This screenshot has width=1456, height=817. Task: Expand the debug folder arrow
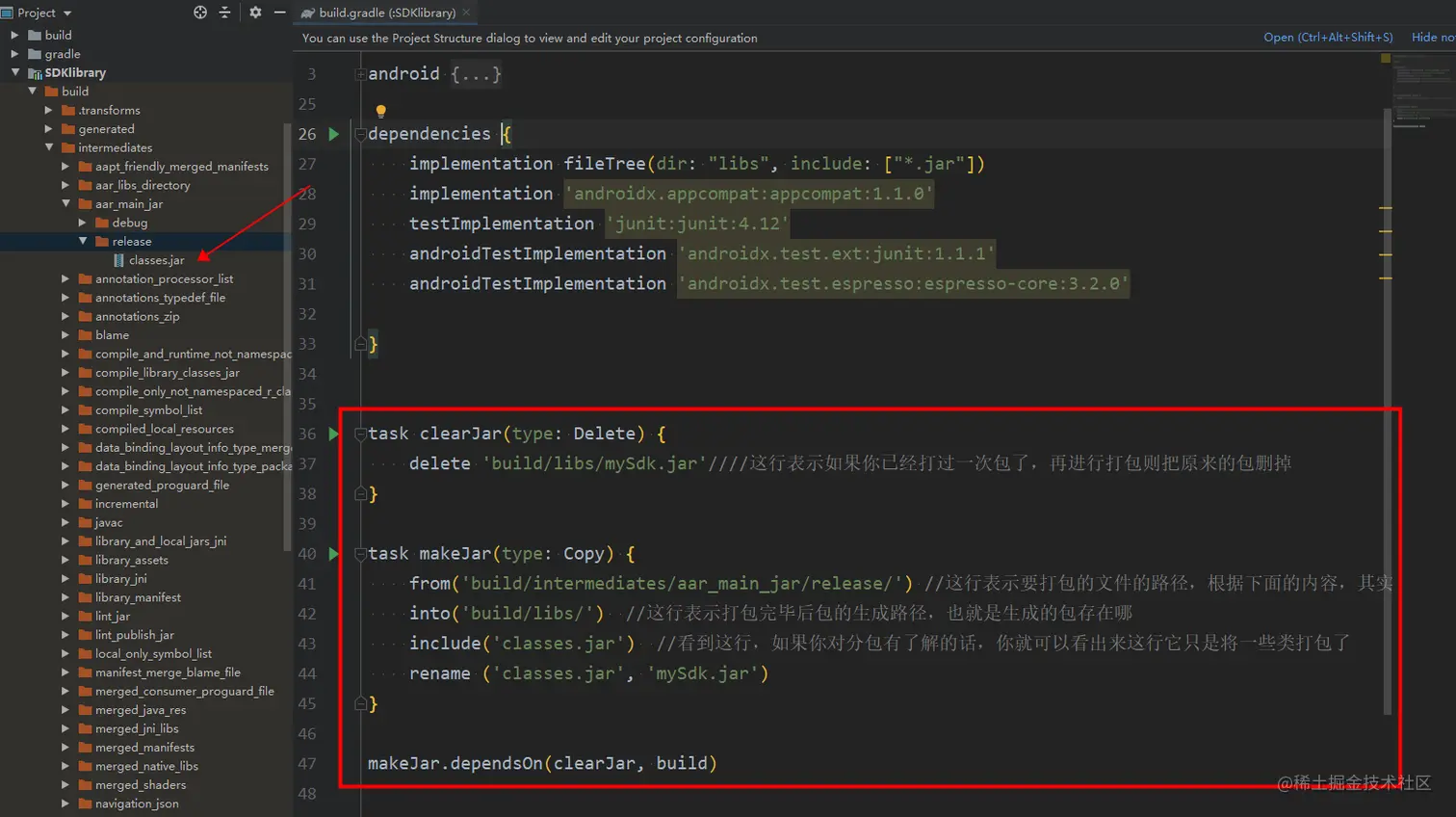point(83,223)
